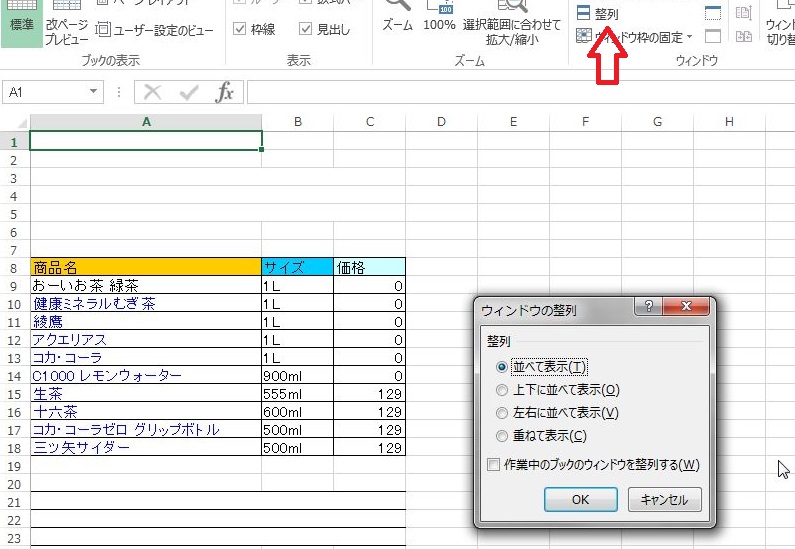Screen dimensions: 795x549
Task: Click the select-all corner triangle
Action: (21, 123)
